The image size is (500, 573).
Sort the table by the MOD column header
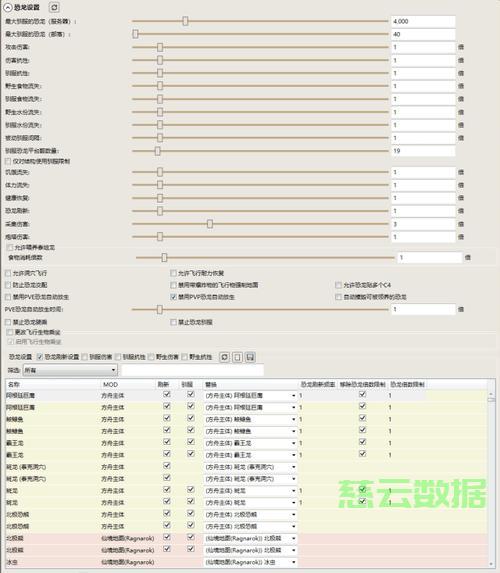click(x=128, y=384)
